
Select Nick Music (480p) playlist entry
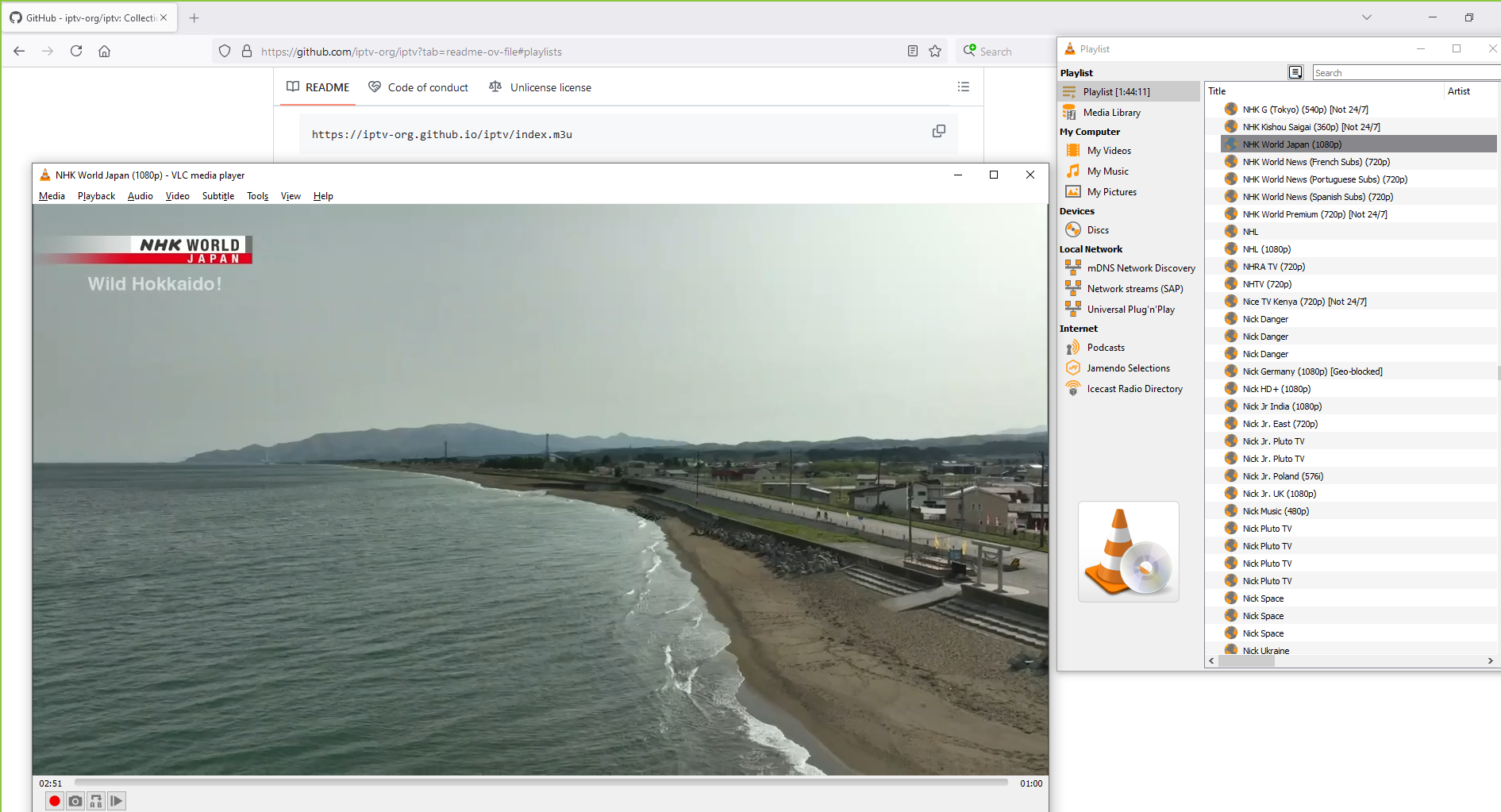[x=1358, y=511]
